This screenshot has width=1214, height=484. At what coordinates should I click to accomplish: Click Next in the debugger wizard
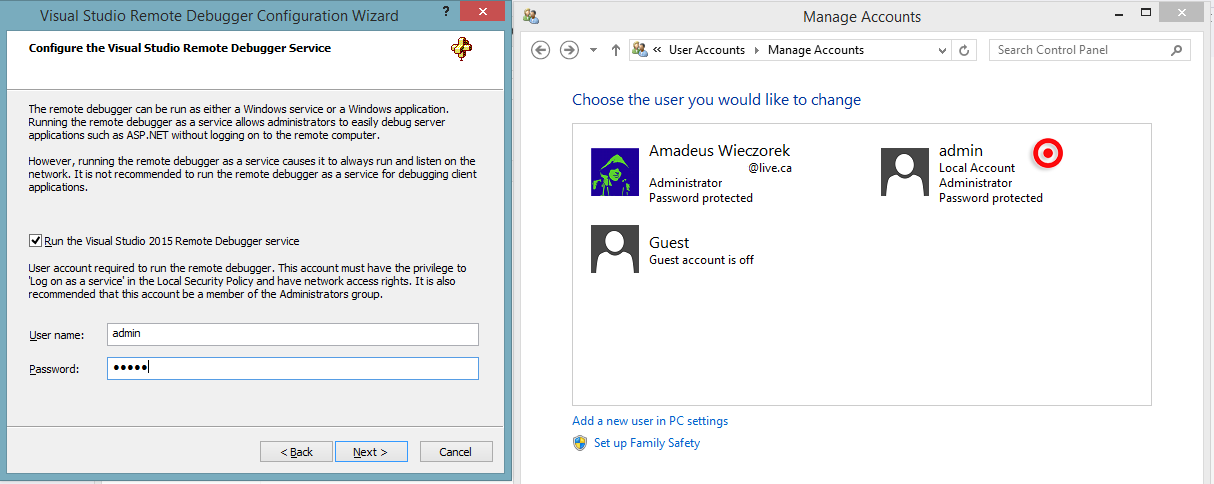[x=370, y=452]
